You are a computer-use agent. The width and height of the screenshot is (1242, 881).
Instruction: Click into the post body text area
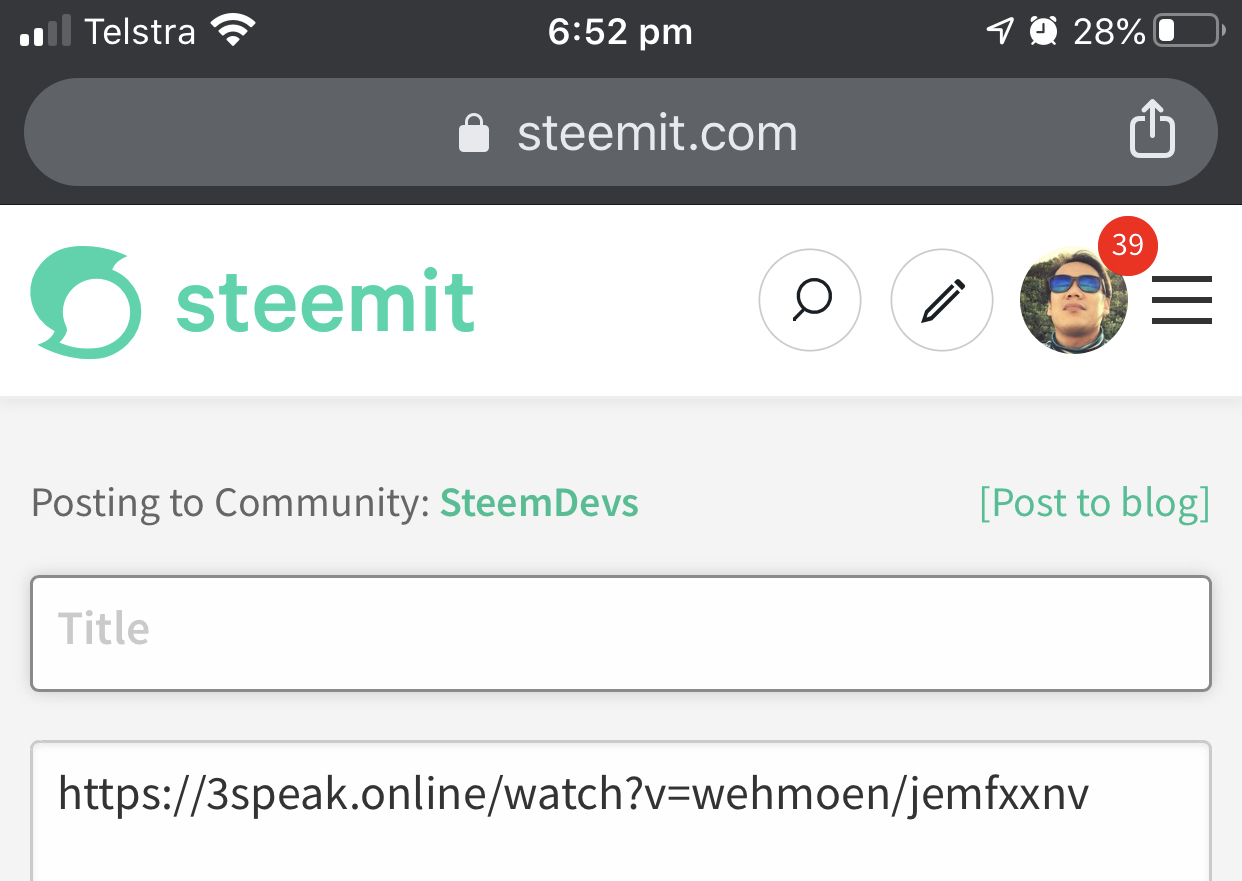[x=621, y=811]
